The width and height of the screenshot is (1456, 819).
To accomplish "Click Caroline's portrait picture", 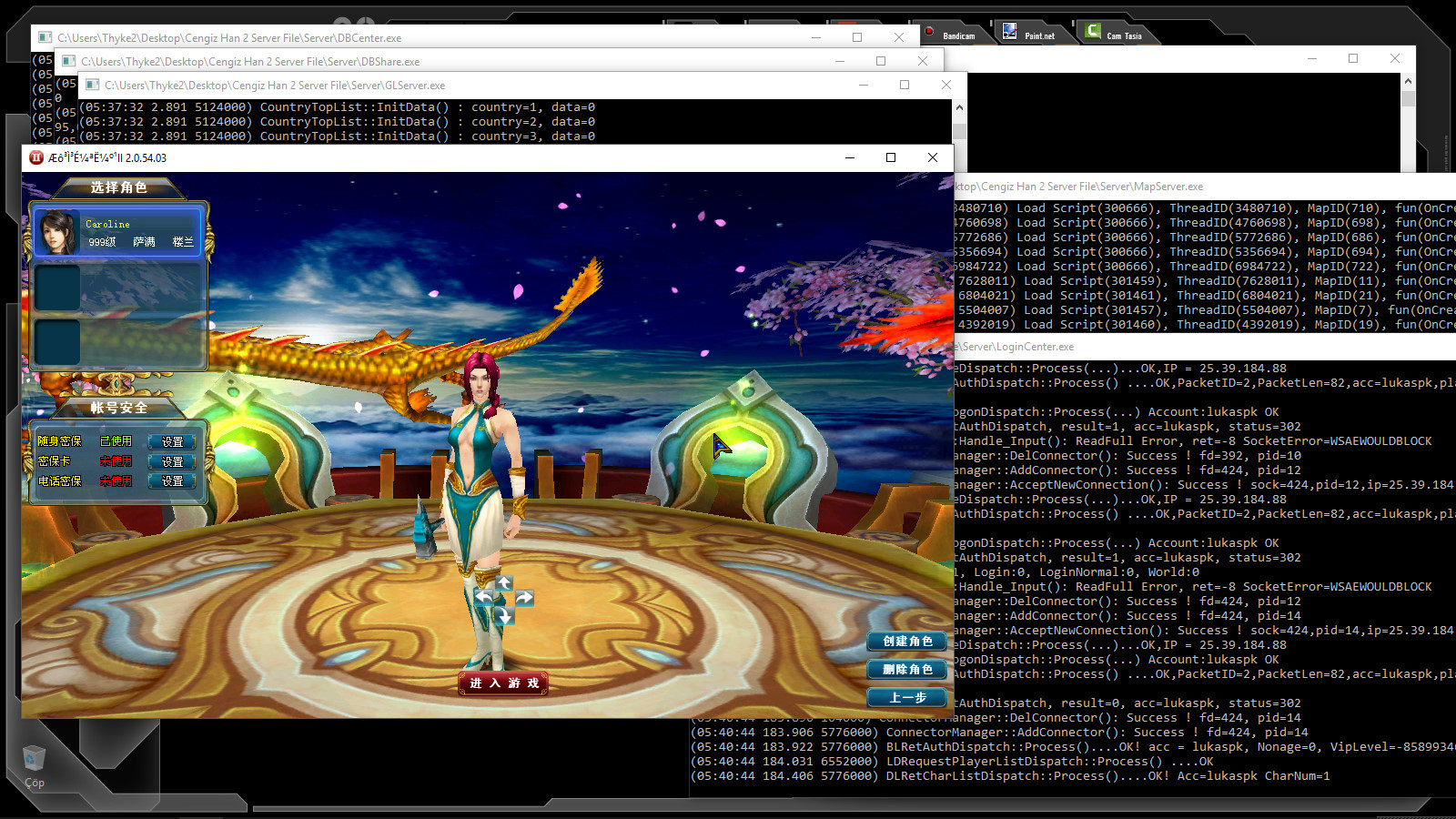I will point(57,232).
